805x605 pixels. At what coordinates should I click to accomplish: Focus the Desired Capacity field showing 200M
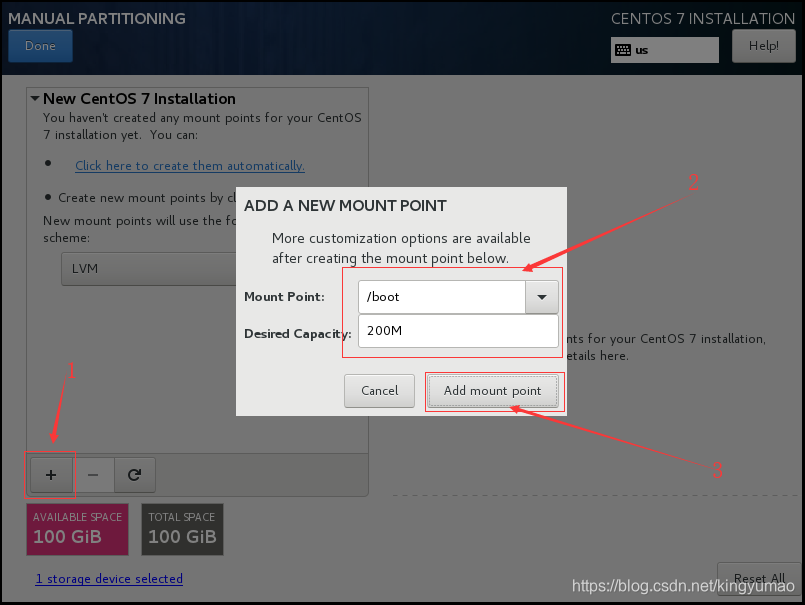point(458,331)
